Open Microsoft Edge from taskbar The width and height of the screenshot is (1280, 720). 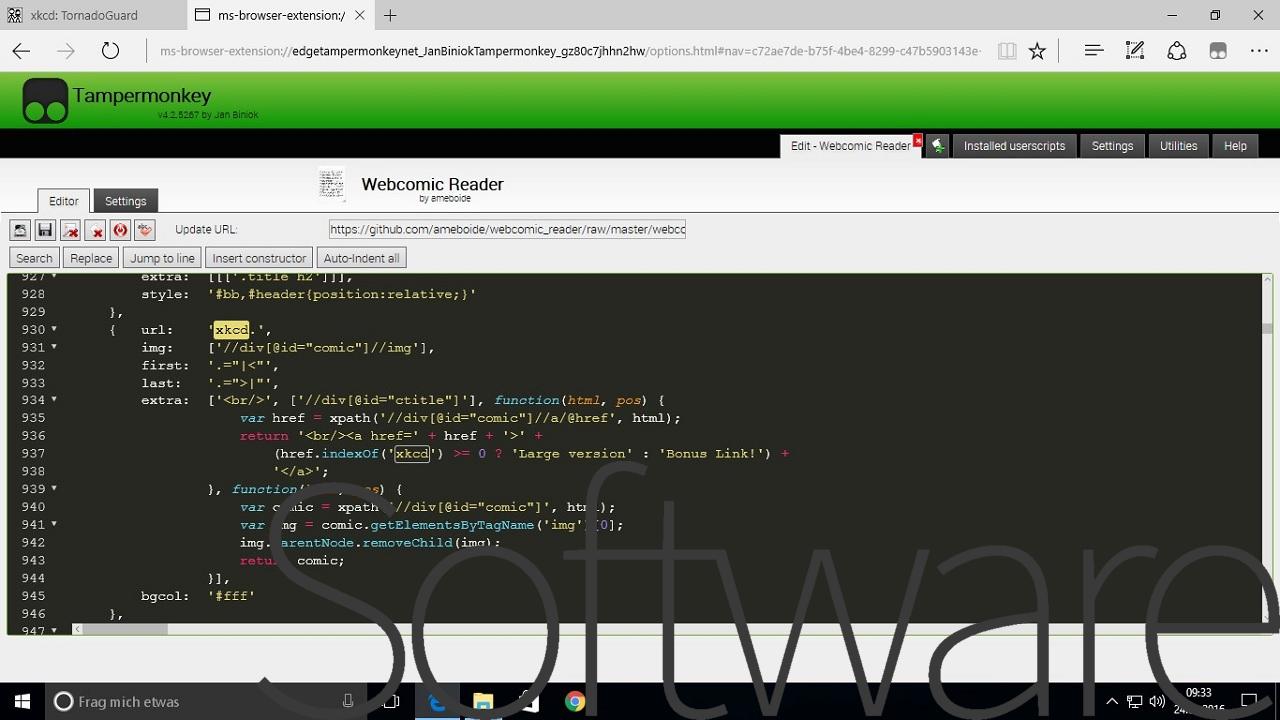click(437, 701)
